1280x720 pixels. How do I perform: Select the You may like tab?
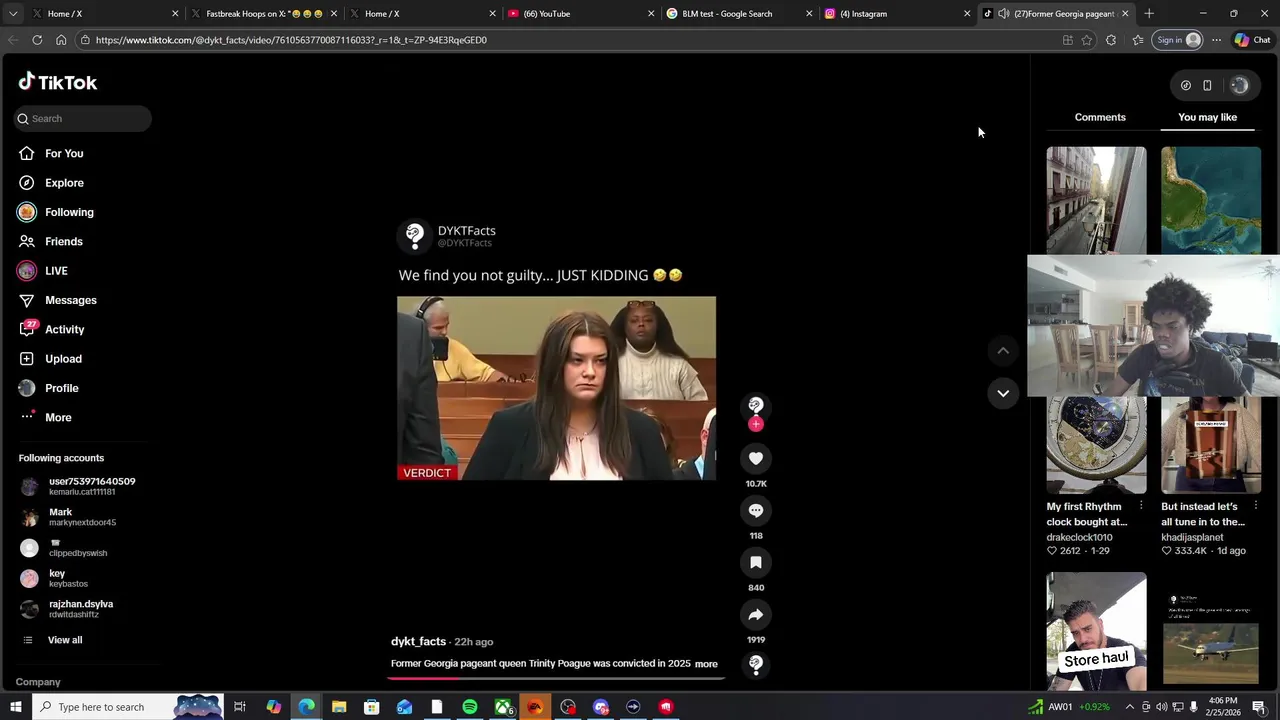(x=1207, y=117)
